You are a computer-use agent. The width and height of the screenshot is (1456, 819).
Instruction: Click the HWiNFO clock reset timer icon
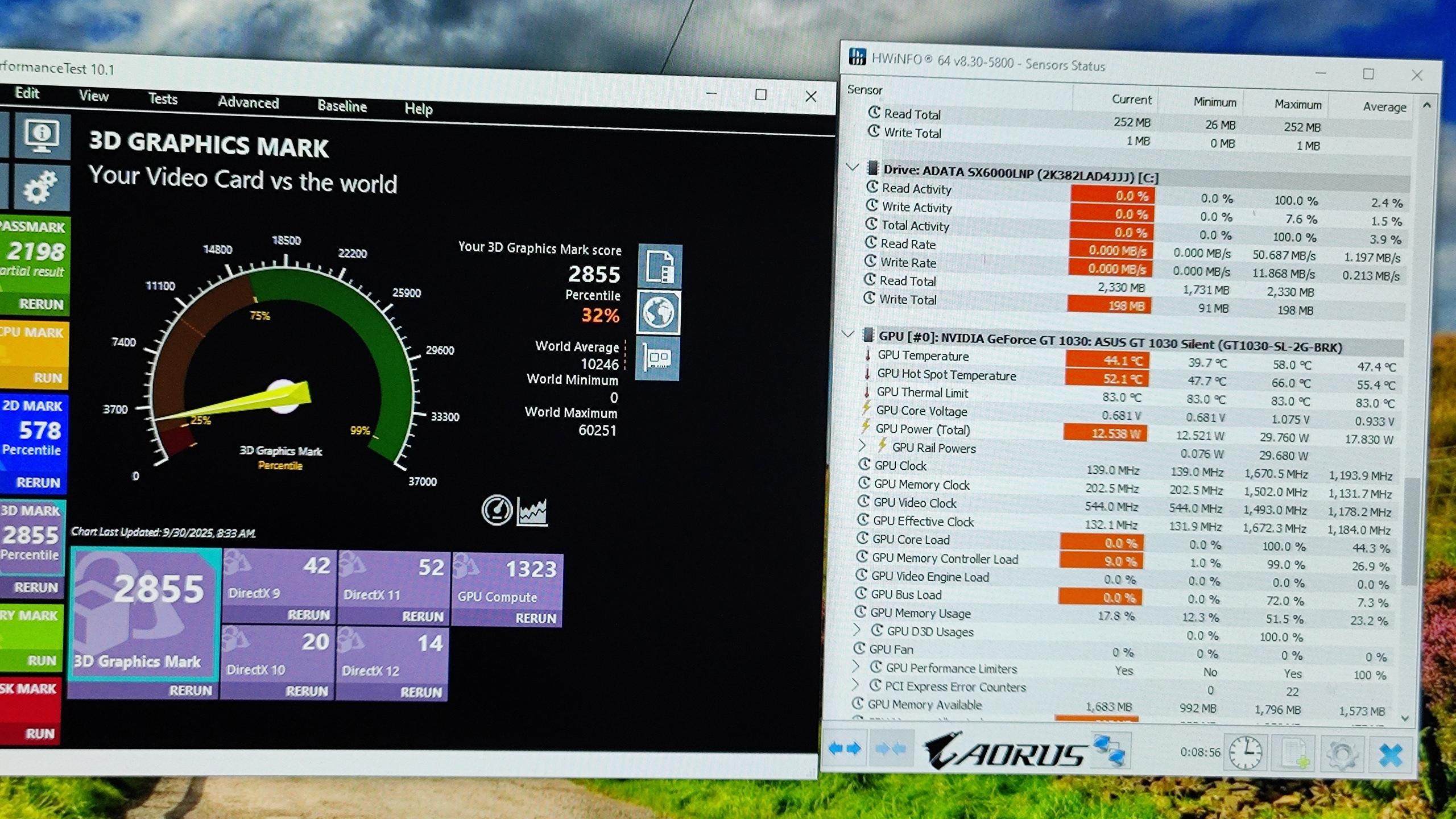pos(1245,752)
